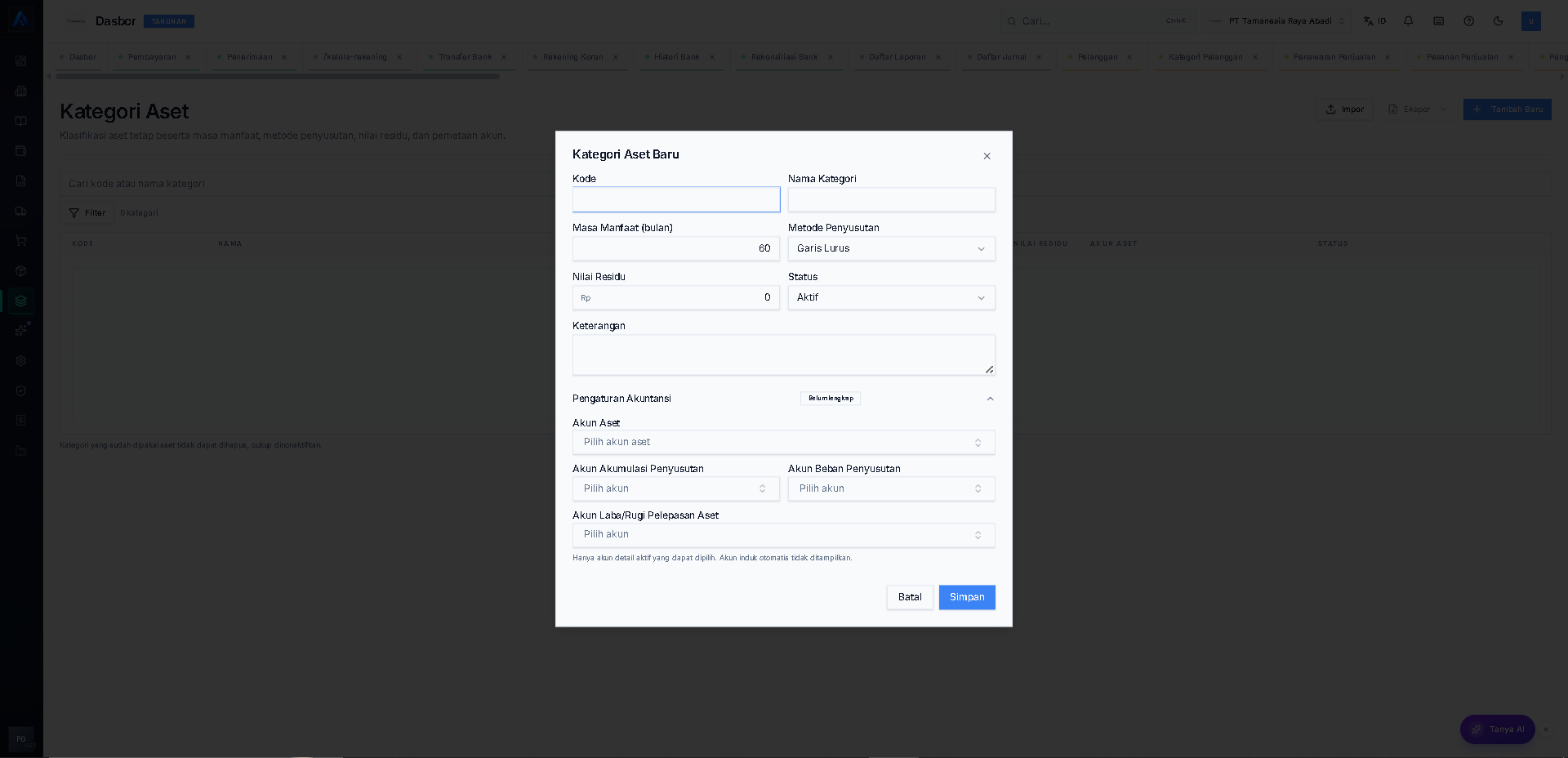Open the Akun Aset selector

[x=784, y=442]
